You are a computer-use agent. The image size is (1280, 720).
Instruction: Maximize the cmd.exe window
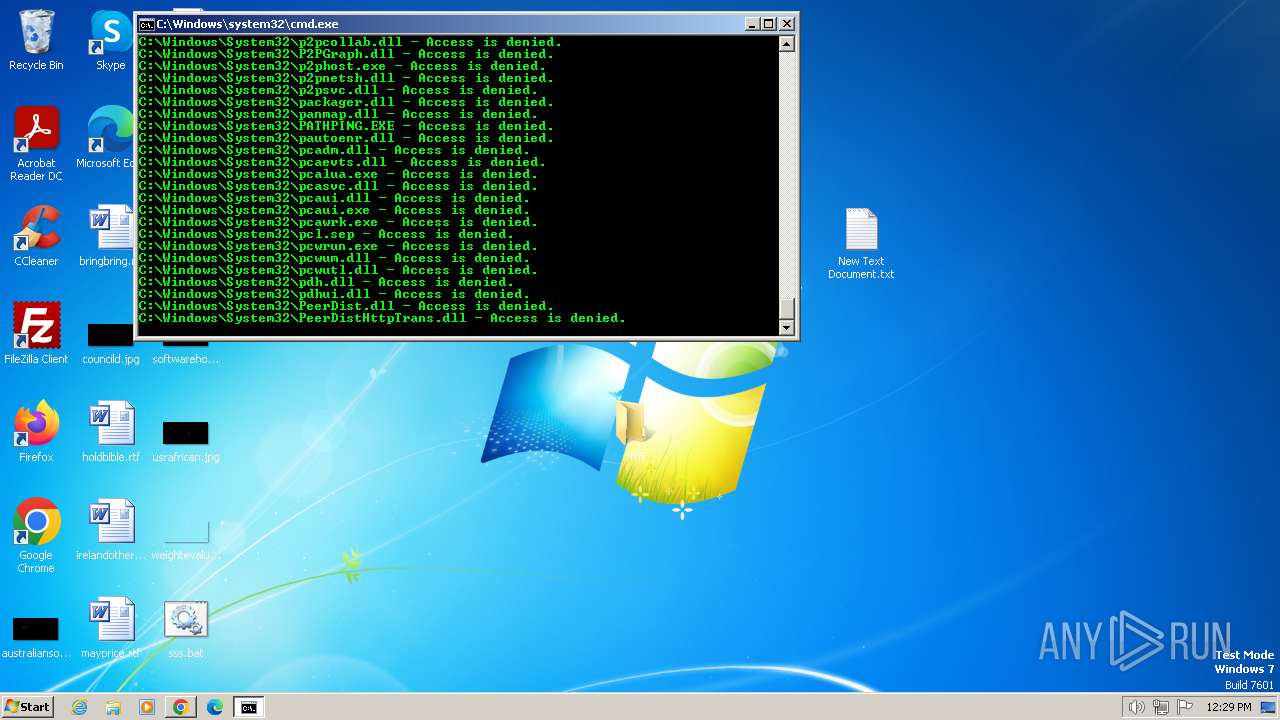point(769,23)
